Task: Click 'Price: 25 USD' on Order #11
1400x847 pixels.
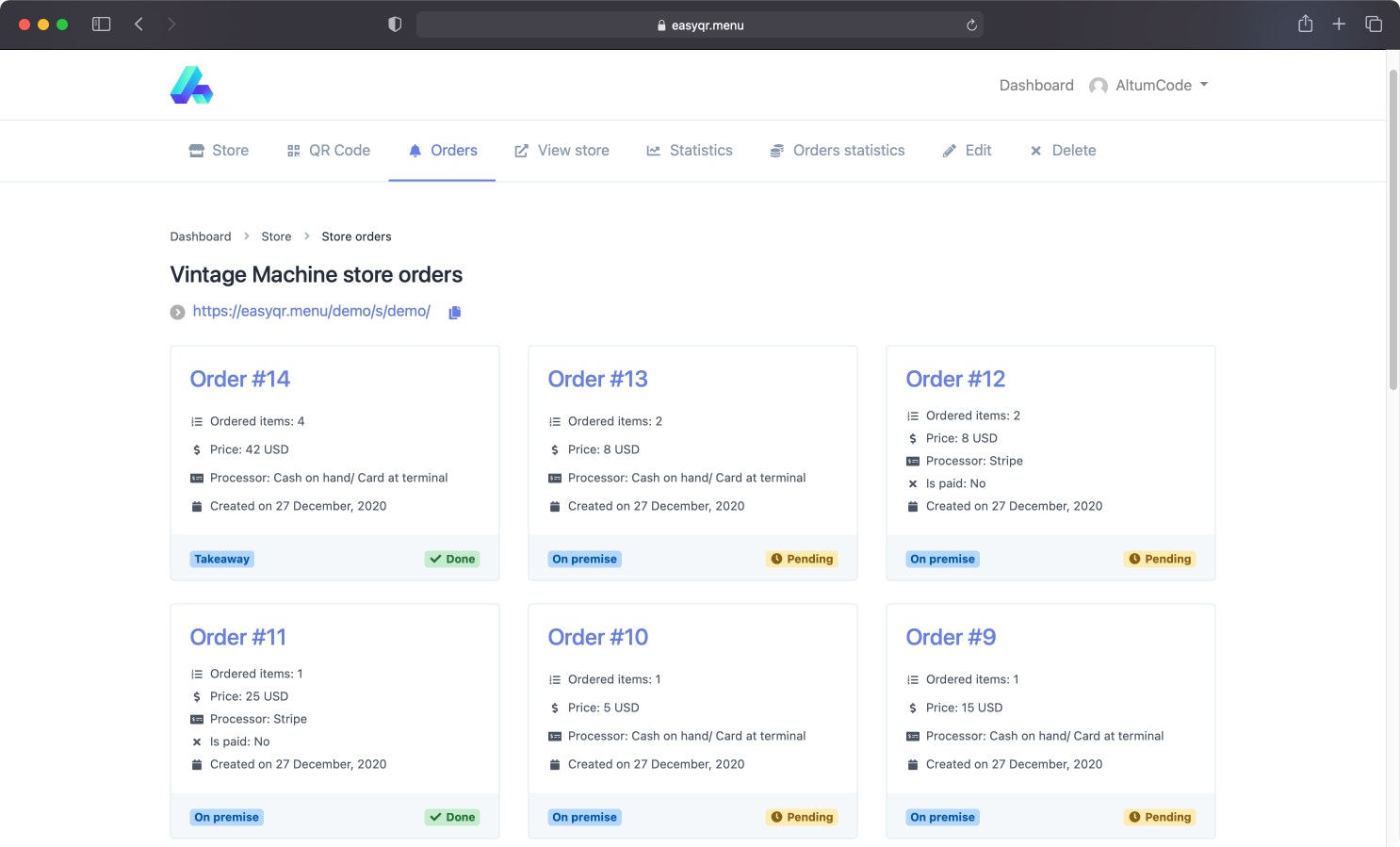Action: (x=250, y=697)
